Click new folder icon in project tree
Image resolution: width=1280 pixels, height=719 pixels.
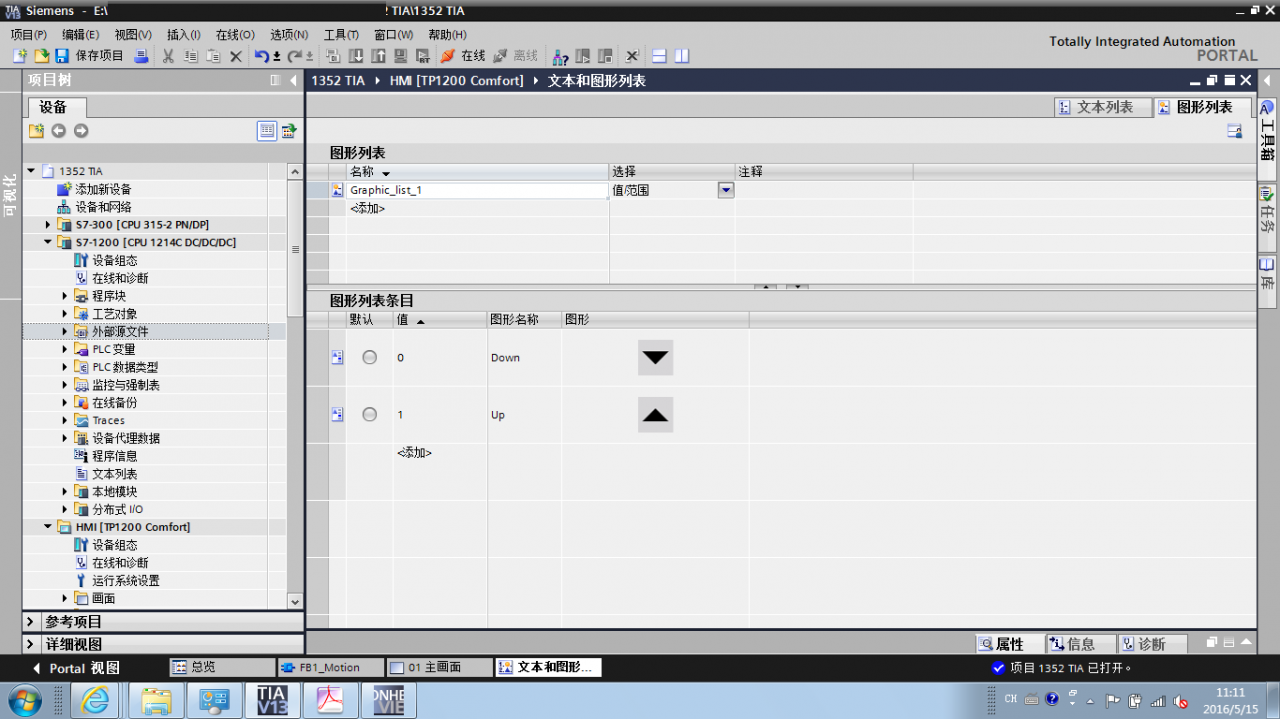pyautogui.click(x=36, y=131)
